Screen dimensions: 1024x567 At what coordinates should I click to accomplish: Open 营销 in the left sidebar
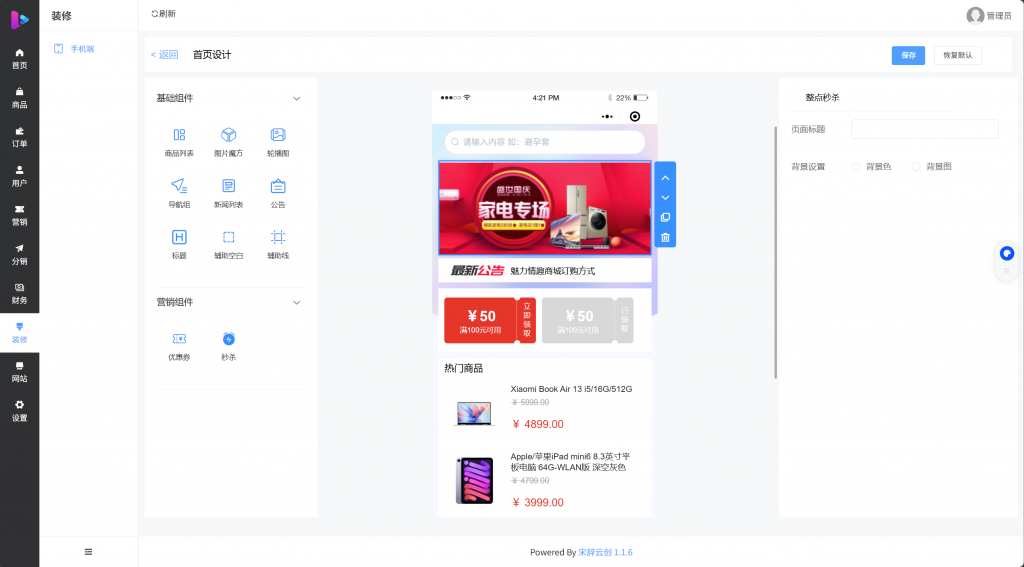pos(20,216)
